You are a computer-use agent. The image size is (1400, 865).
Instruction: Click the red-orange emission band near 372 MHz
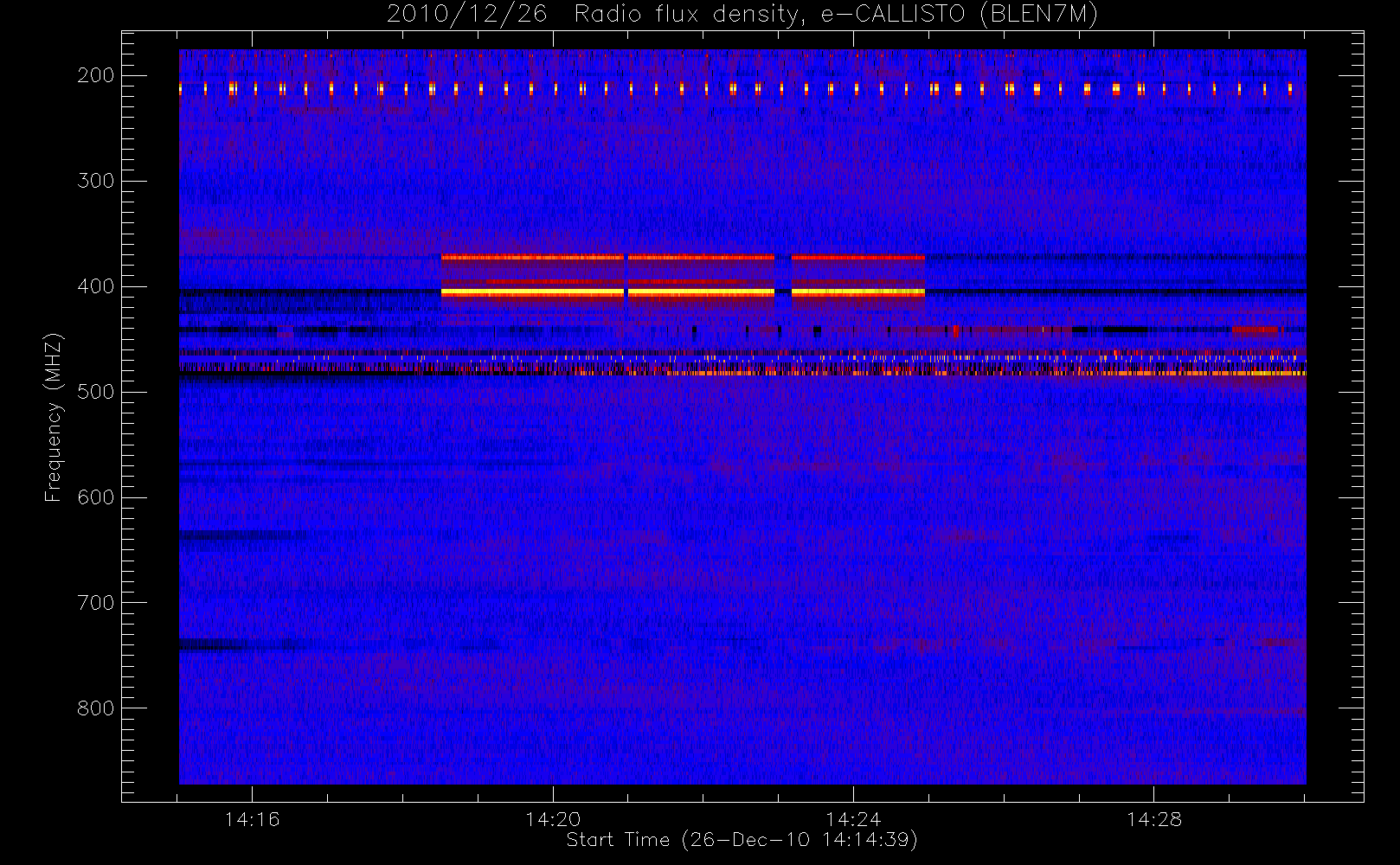coord(683,257)
